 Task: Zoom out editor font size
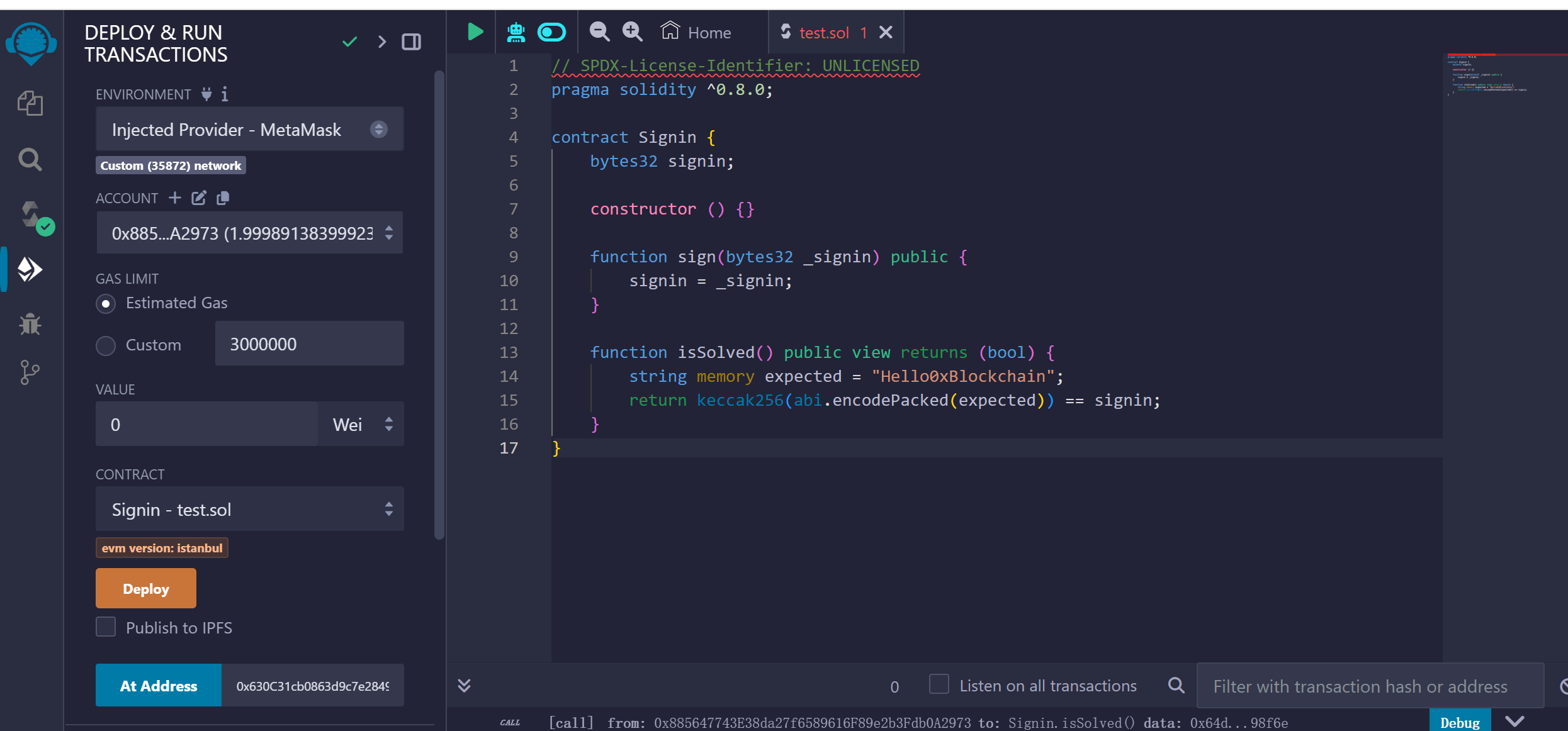point(599,31)
